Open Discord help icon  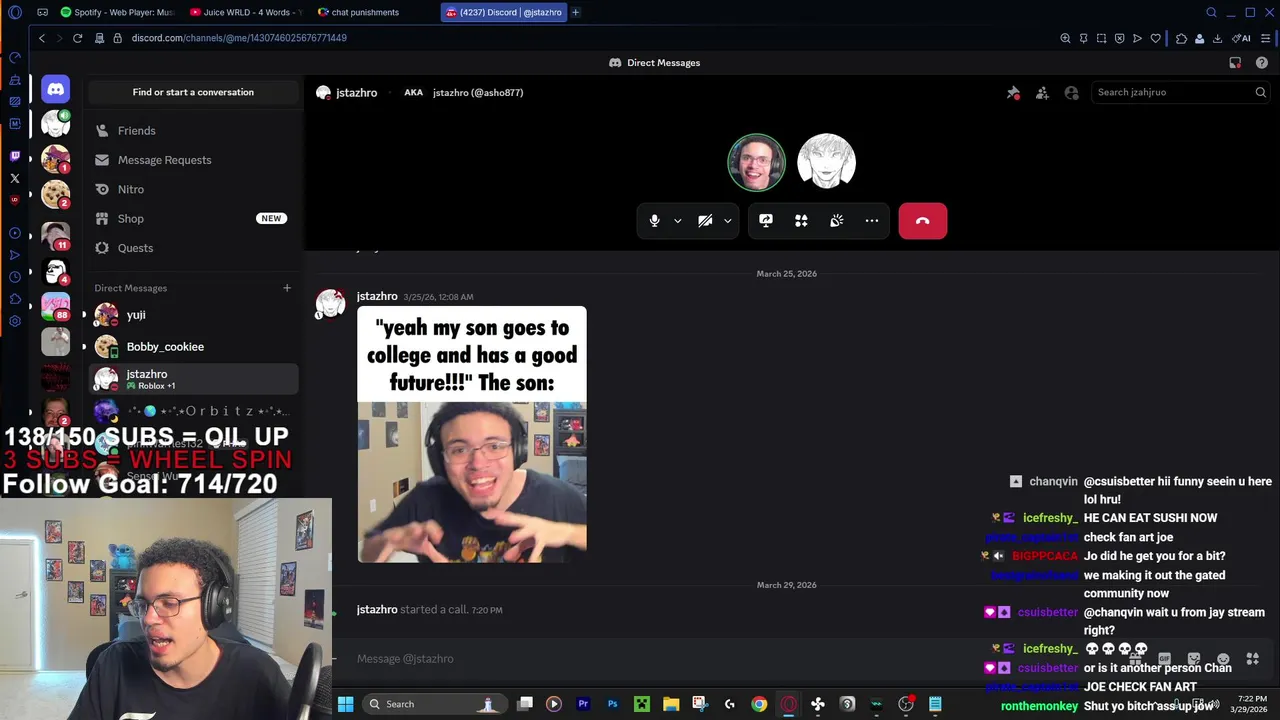click(x=1262, y=62)
